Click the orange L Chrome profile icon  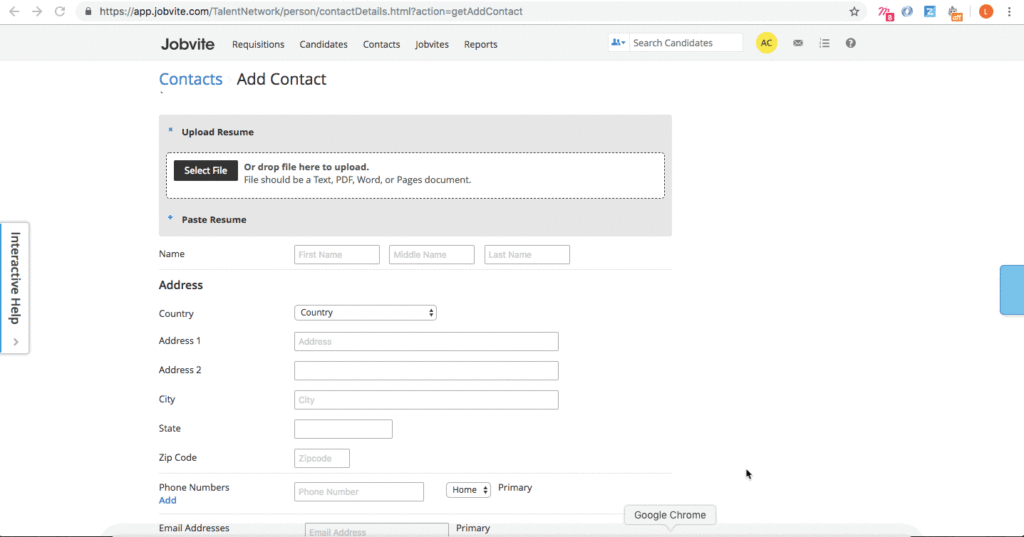[x=986, y=12]
